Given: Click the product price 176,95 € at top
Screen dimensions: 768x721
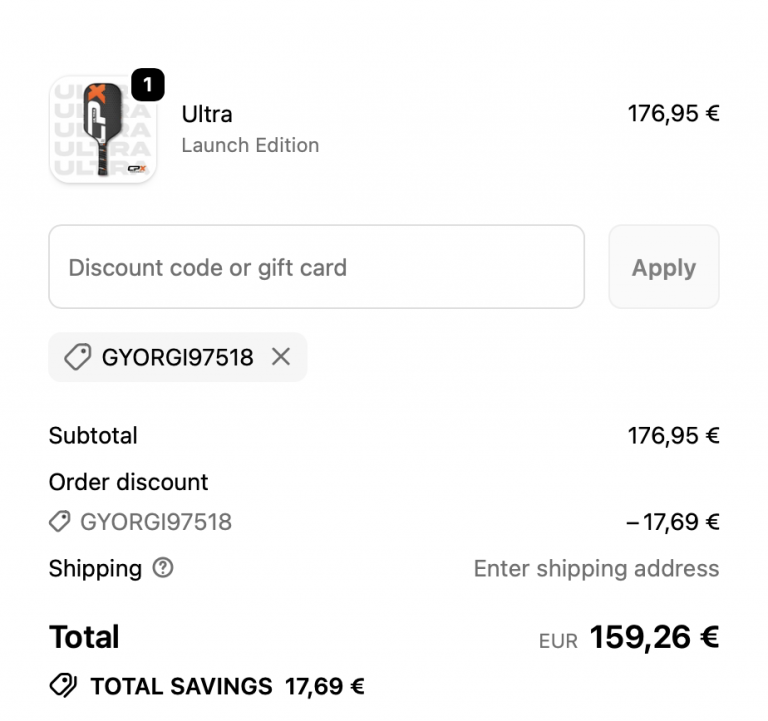Looking at the screenshot, I should pyautogui.click(x=673, y=114).
